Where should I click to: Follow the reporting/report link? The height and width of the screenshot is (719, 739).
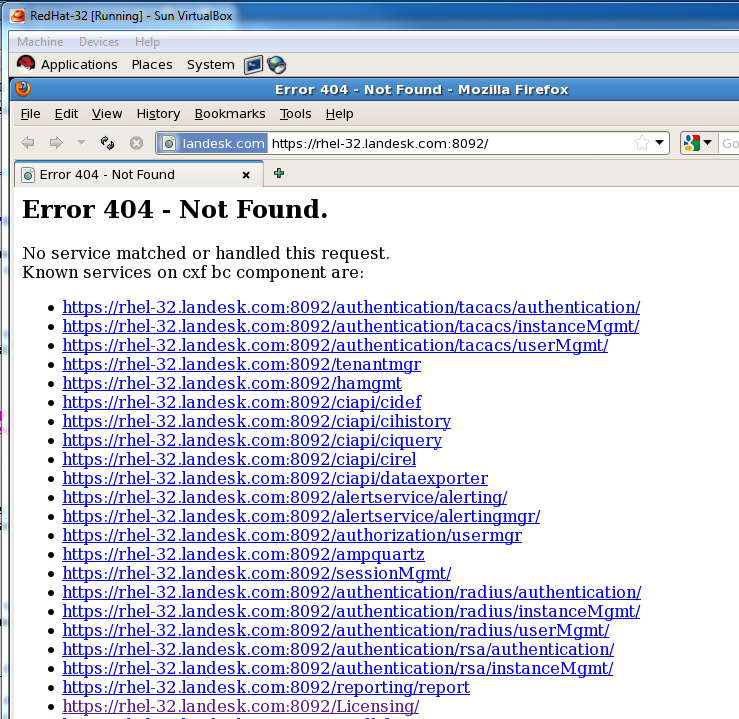pos(266,687)
